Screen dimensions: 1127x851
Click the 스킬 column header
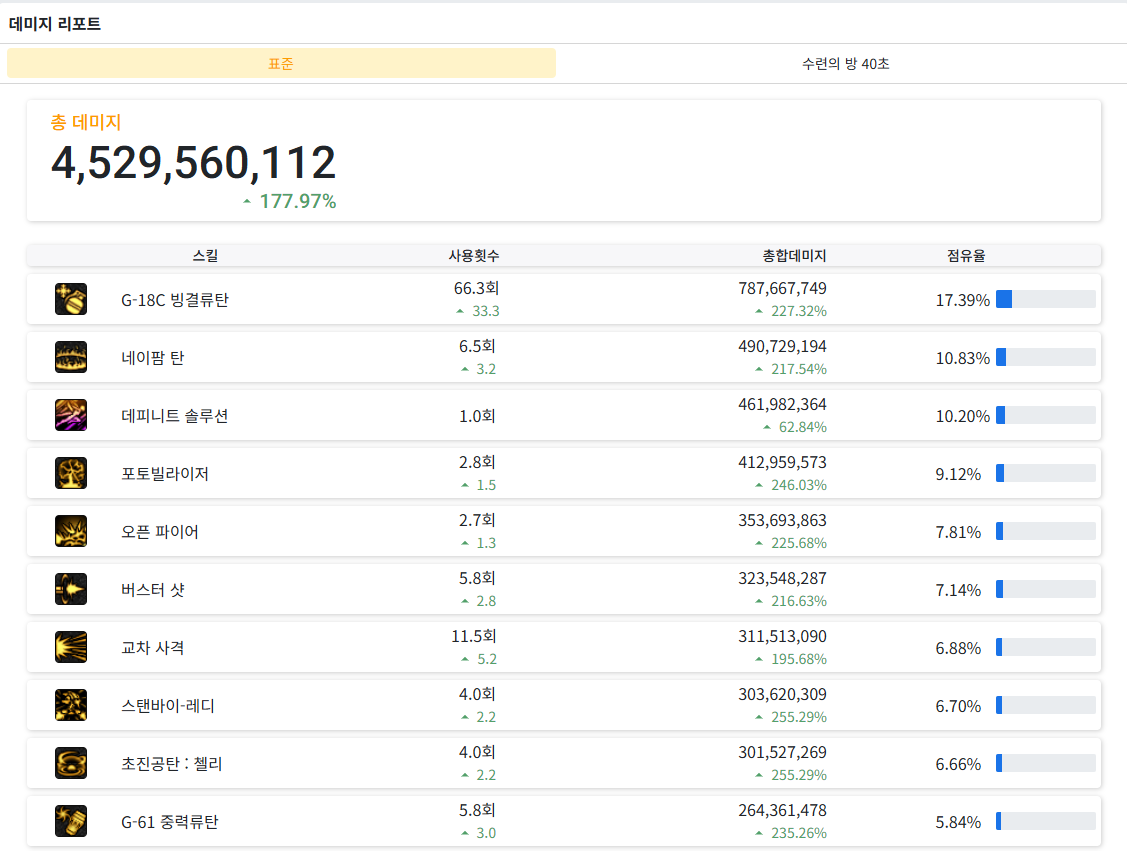[205, 256]
